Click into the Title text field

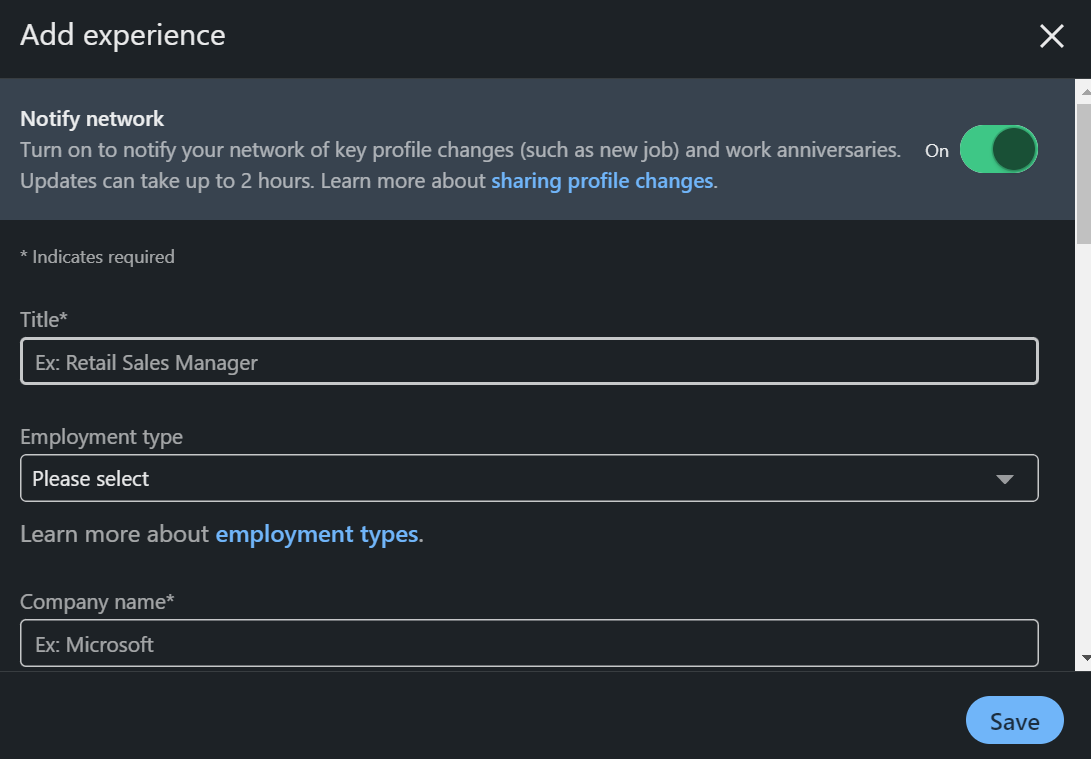tap(529, 362)
